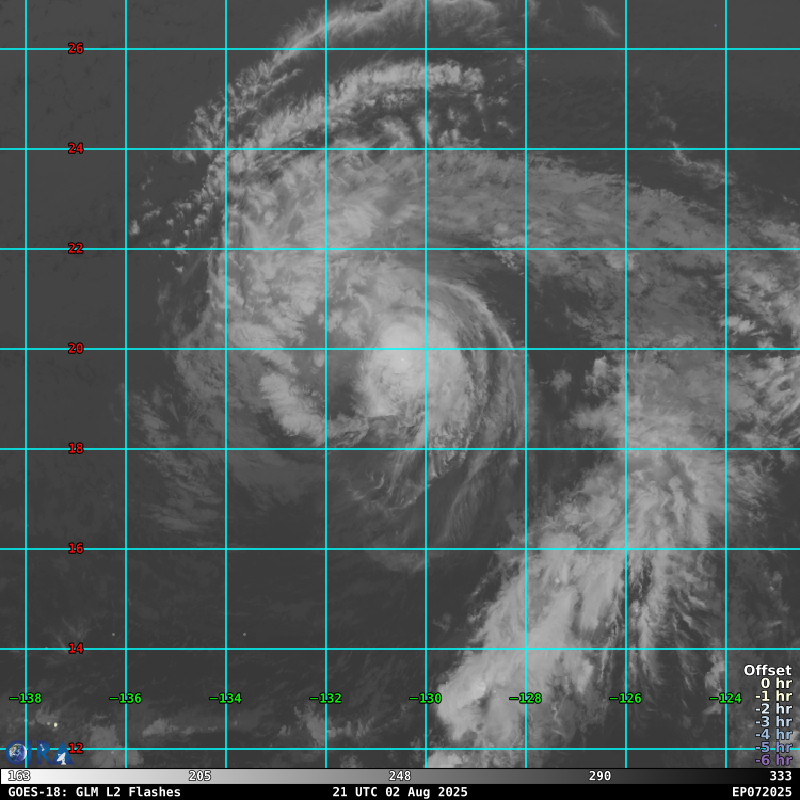Image resolution: width=800 pixels, height=800 pixels.
Task: Click the GOES-18: GLM L2 Flashes caption
Action: [x=94, y=792]
